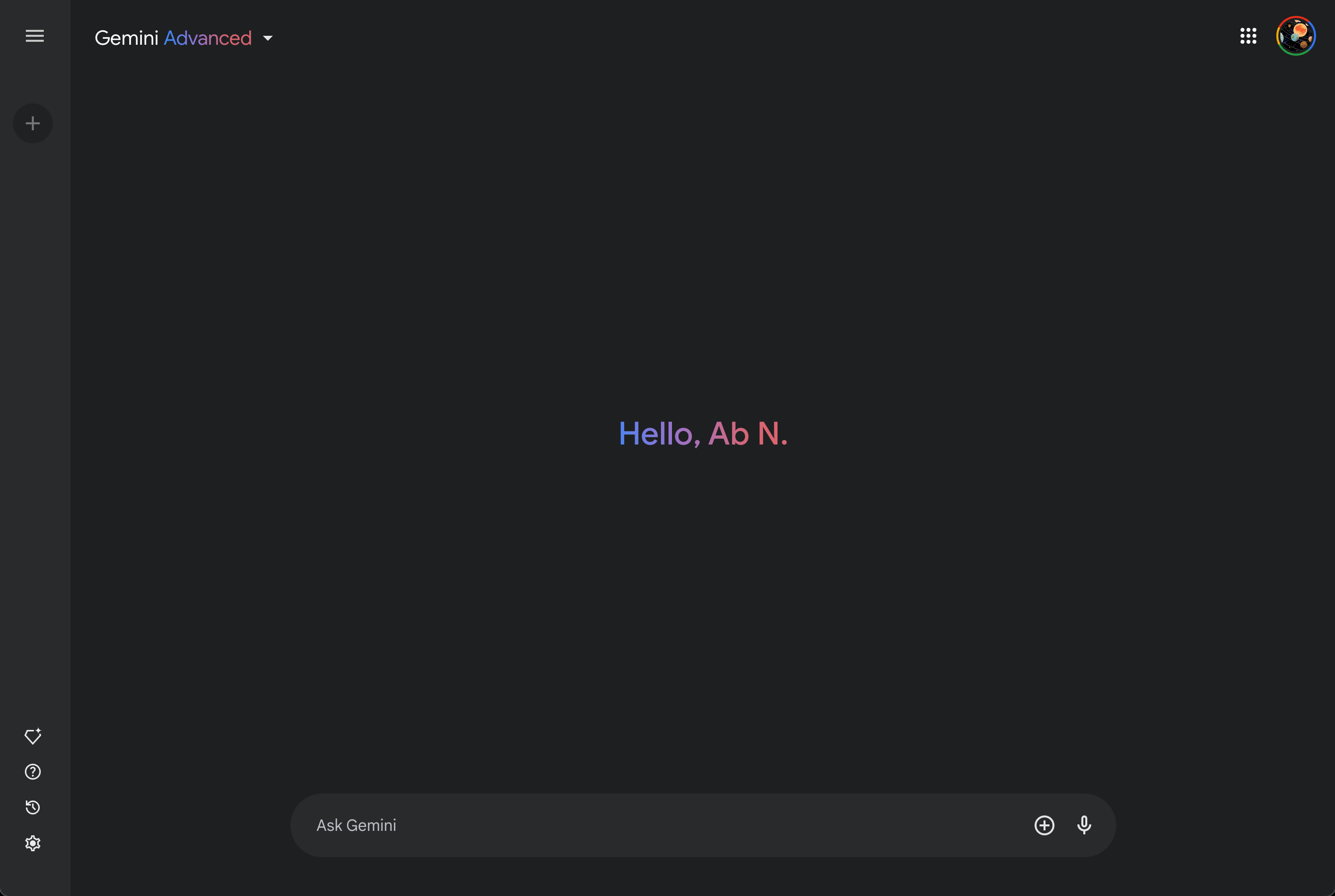Click the 'Ab N.' name in greeting
This screenshot has width=1335, height=896.
tap(748, 434)
